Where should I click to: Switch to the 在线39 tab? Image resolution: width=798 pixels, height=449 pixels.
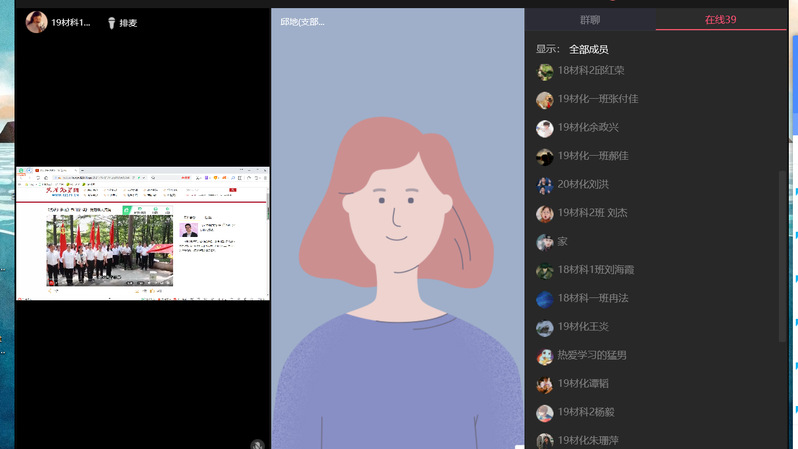[x=720, y=20]
